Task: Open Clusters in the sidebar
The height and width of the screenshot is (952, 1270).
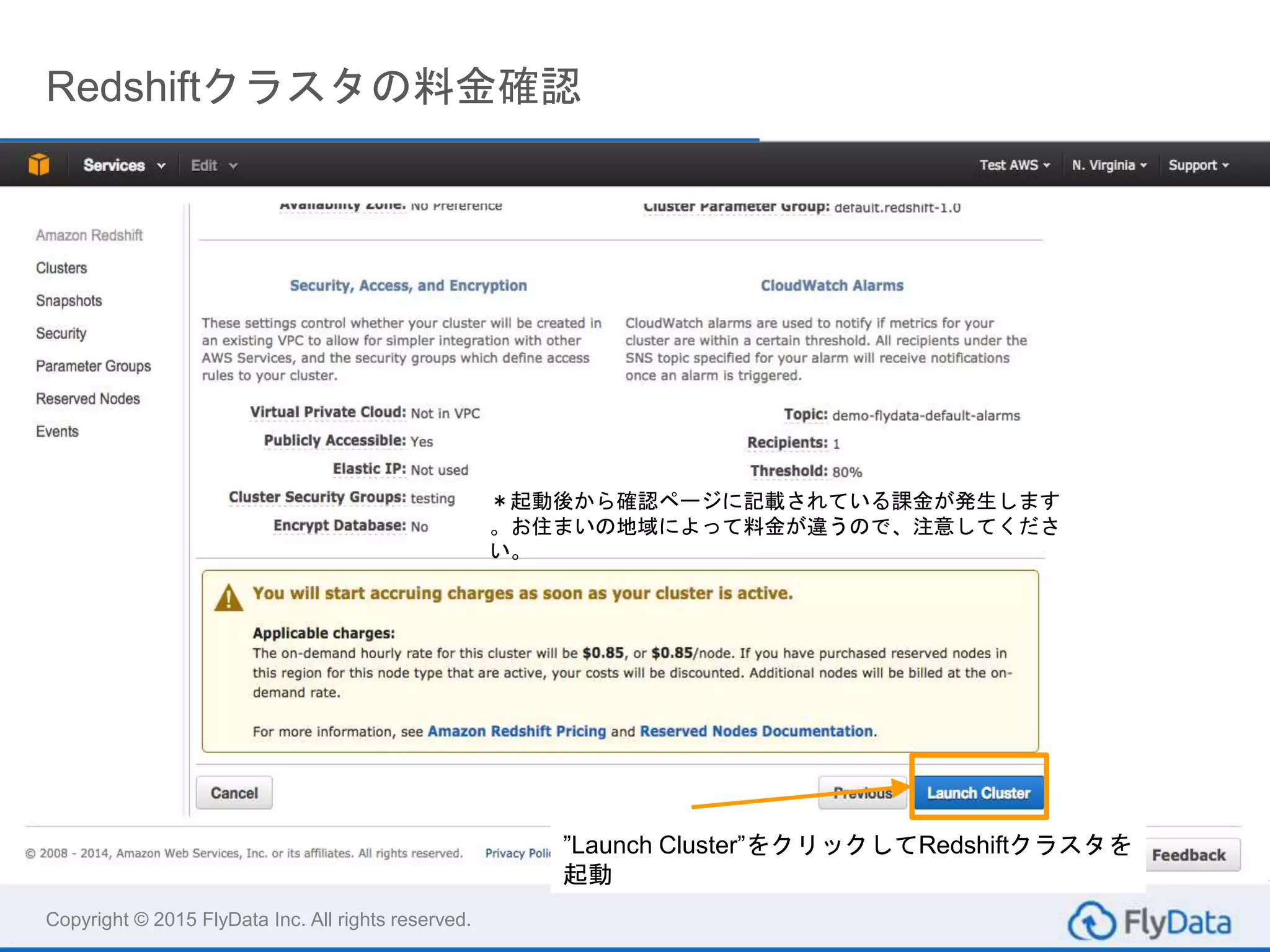Action: tap(61, 268)
